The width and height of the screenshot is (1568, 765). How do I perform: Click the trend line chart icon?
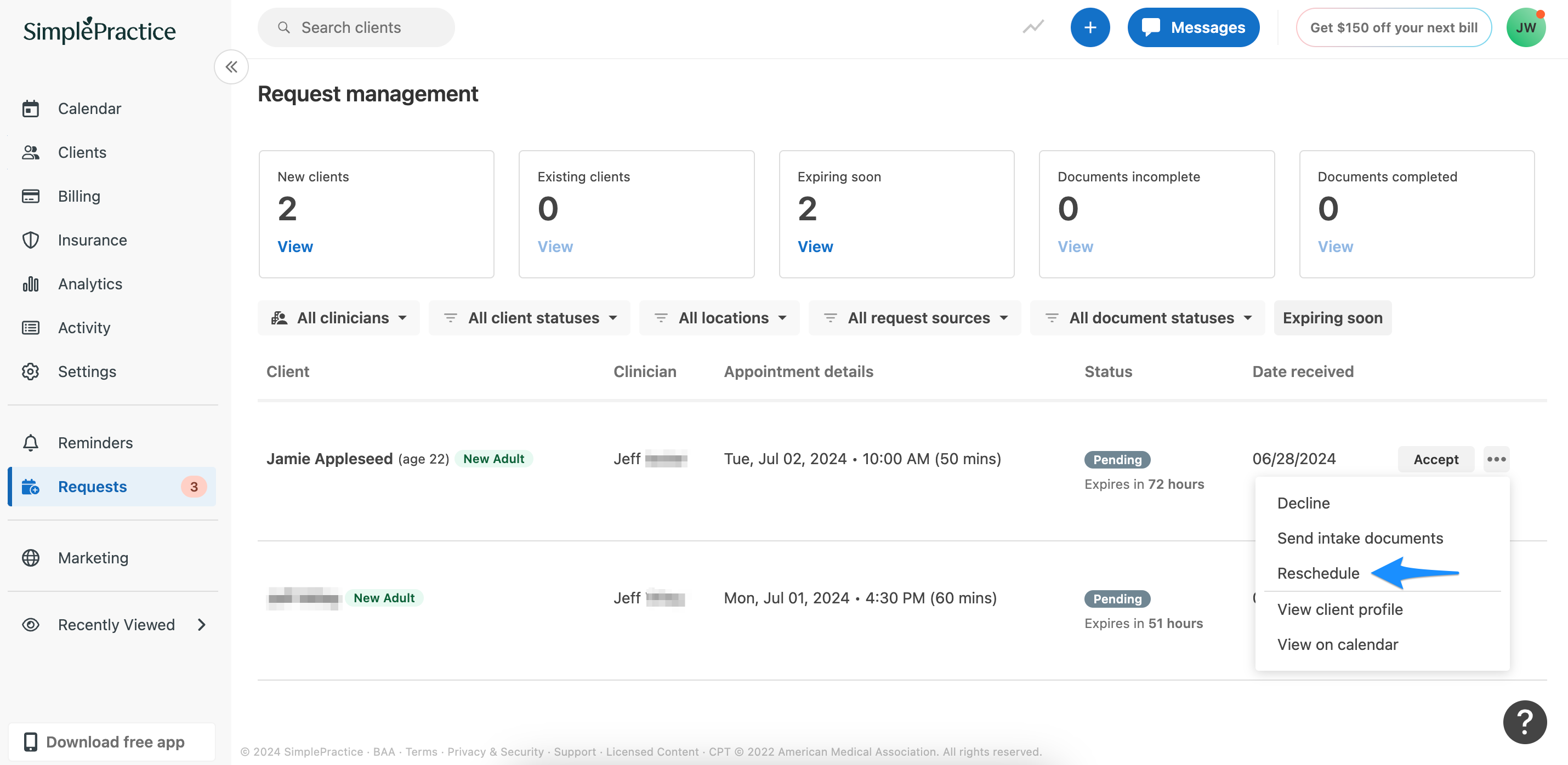1033,27
